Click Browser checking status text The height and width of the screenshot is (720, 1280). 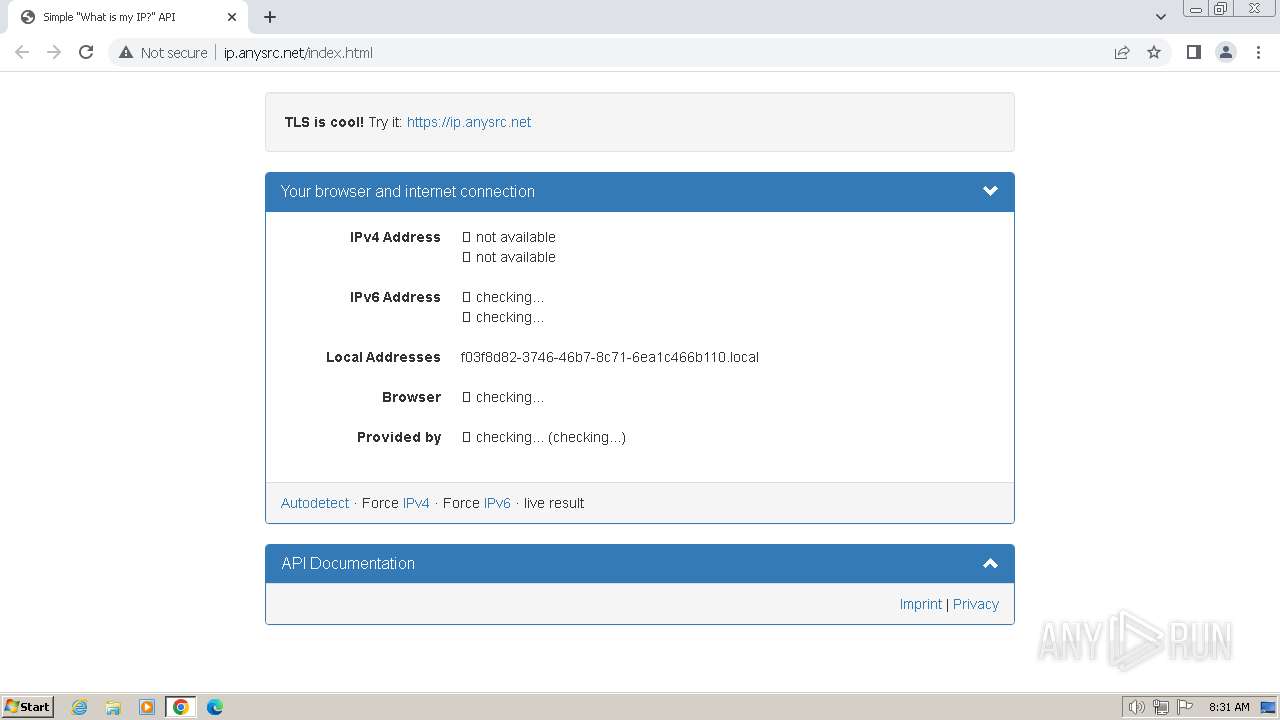(x=503, y=397)
